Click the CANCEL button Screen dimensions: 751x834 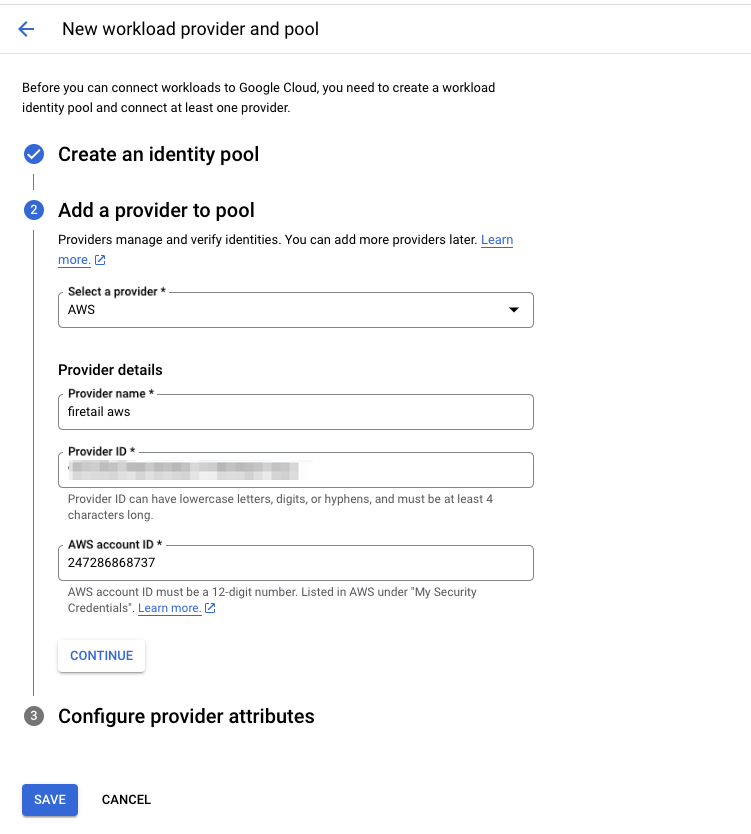point(126,799)
